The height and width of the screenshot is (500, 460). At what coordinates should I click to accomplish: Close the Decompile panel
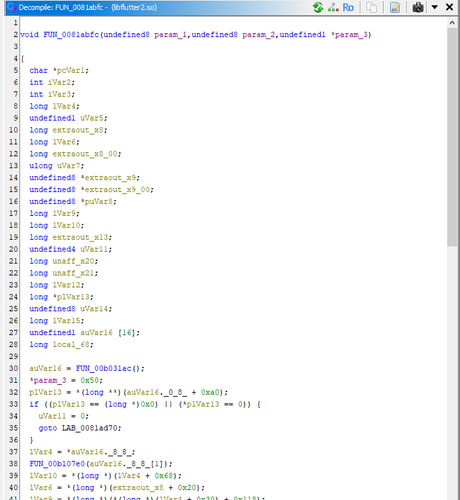pyautogui.click(x=449, y=7)
